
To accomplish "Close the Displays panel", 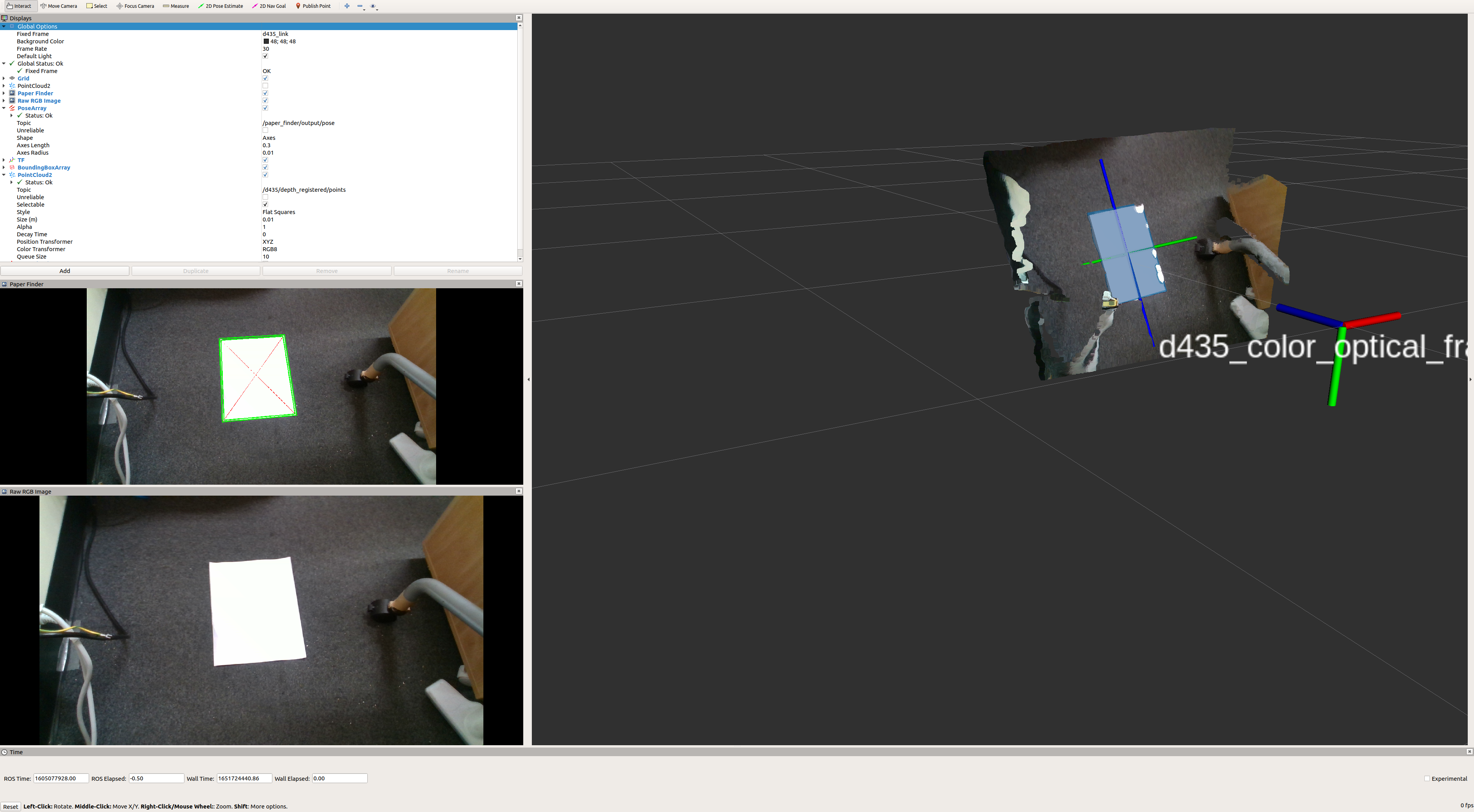I will [x=519, y=18].
